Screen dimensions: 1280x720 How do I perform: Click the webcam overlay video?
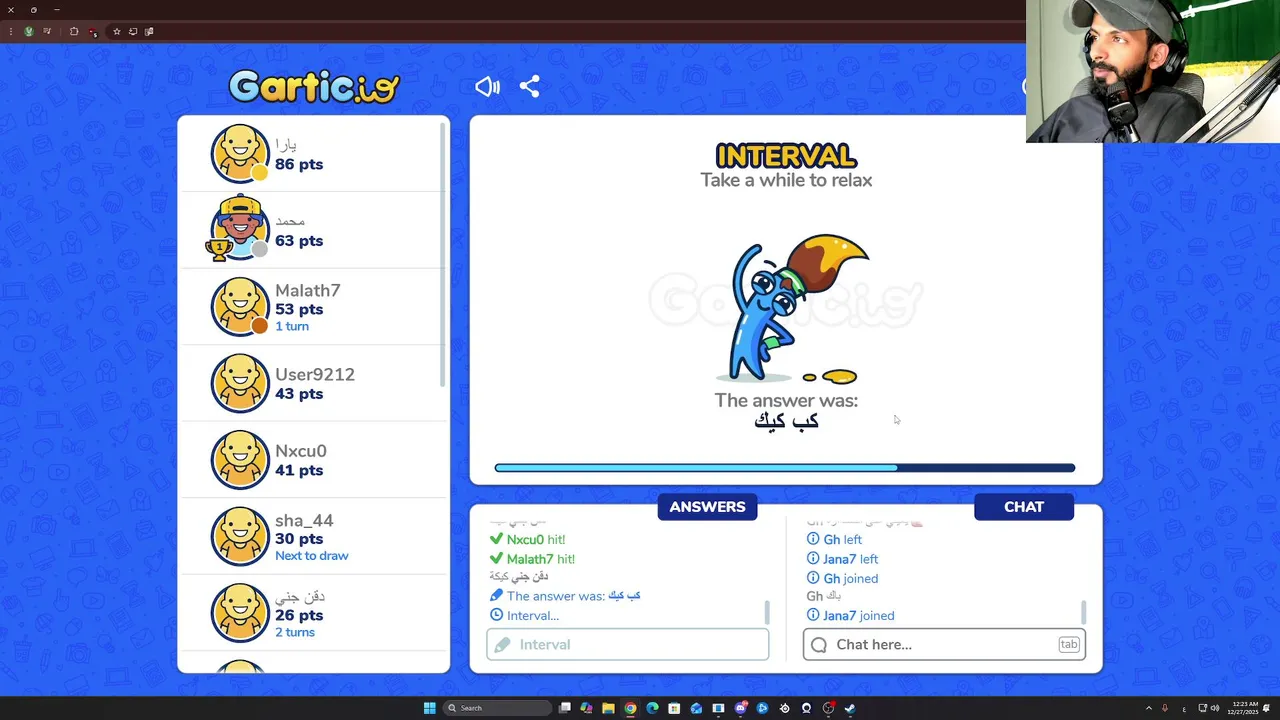pos(1153,71)
